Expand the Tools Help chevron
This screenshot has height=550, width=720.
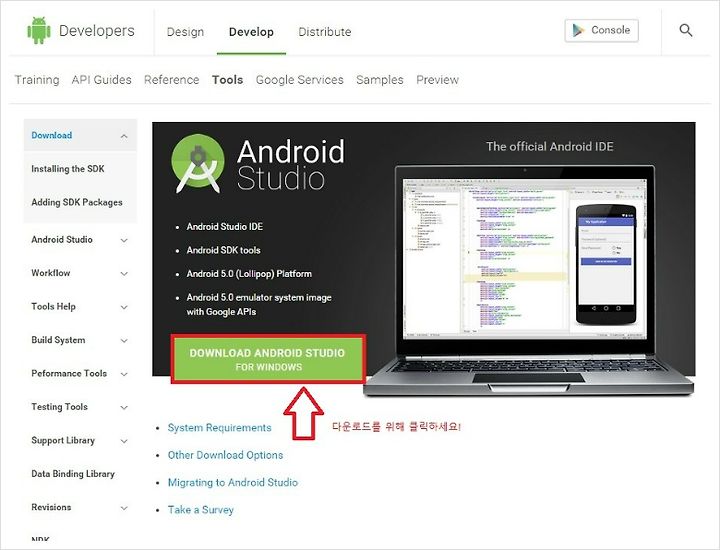coord(124,307)
